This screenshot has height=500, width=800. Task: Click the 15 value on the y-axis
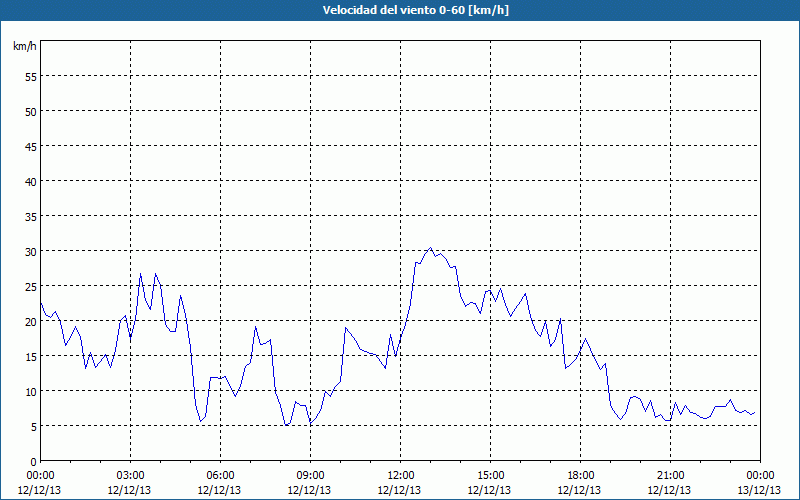click(31, 356)
